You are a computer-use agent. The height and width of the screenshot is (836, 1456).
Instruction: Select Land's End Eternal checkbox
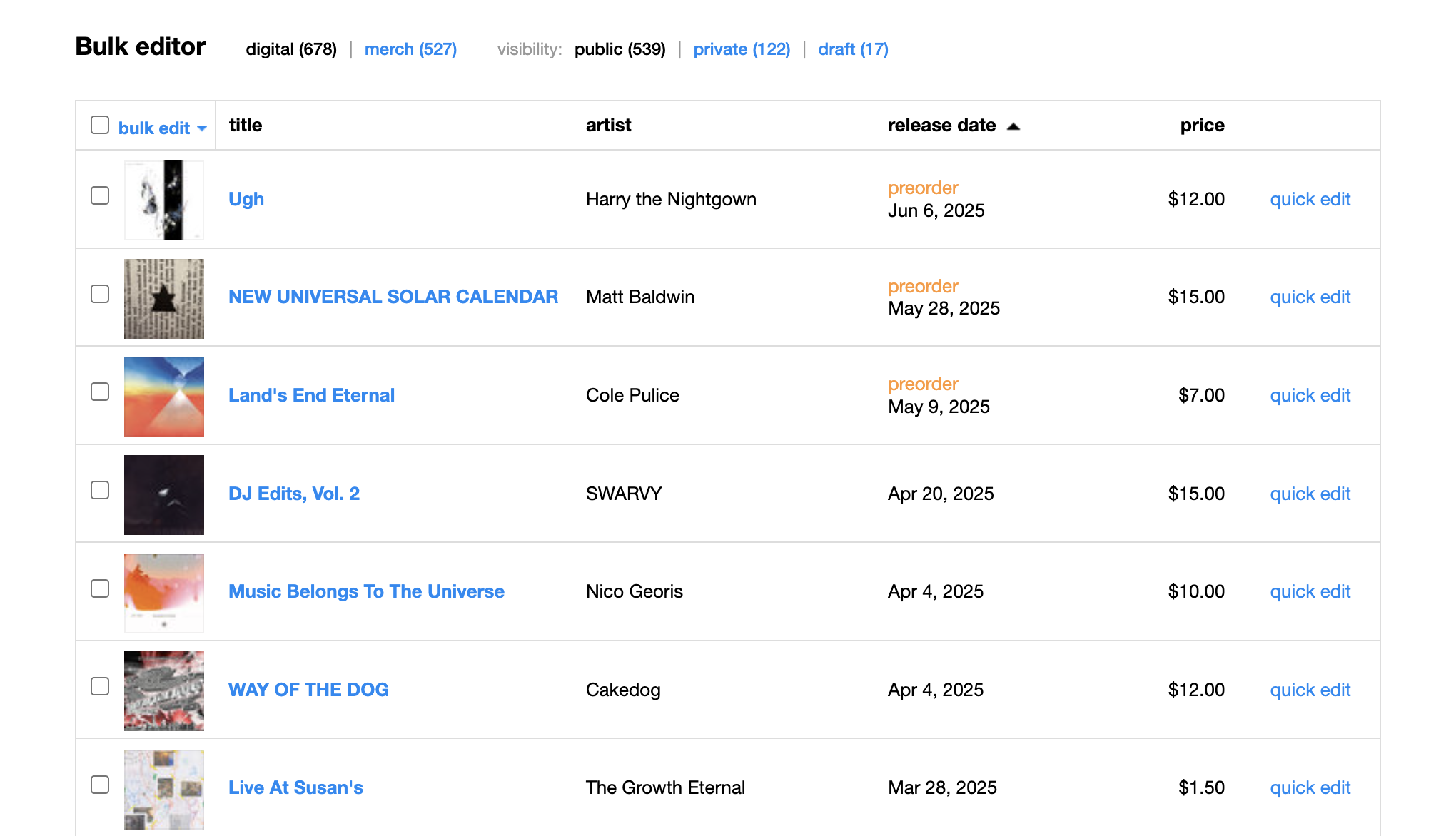(x=100, y=392)
